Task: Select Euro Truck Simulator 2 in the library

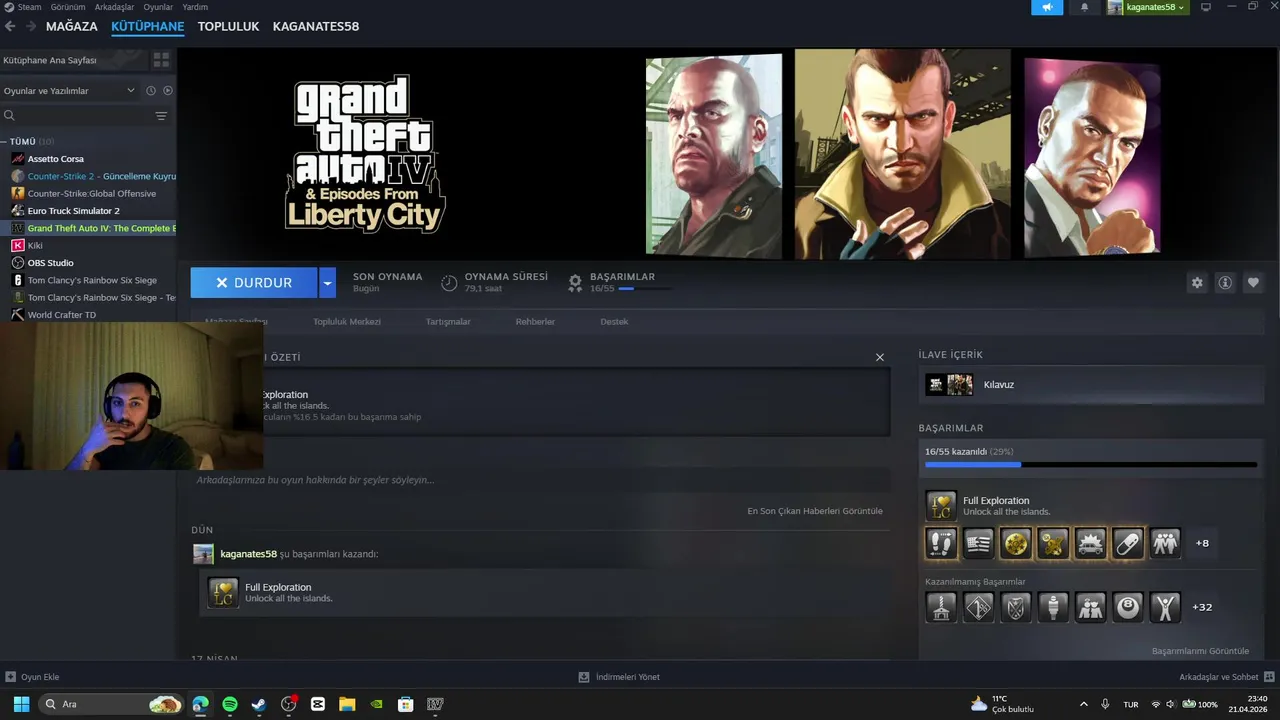Action: 73,211
